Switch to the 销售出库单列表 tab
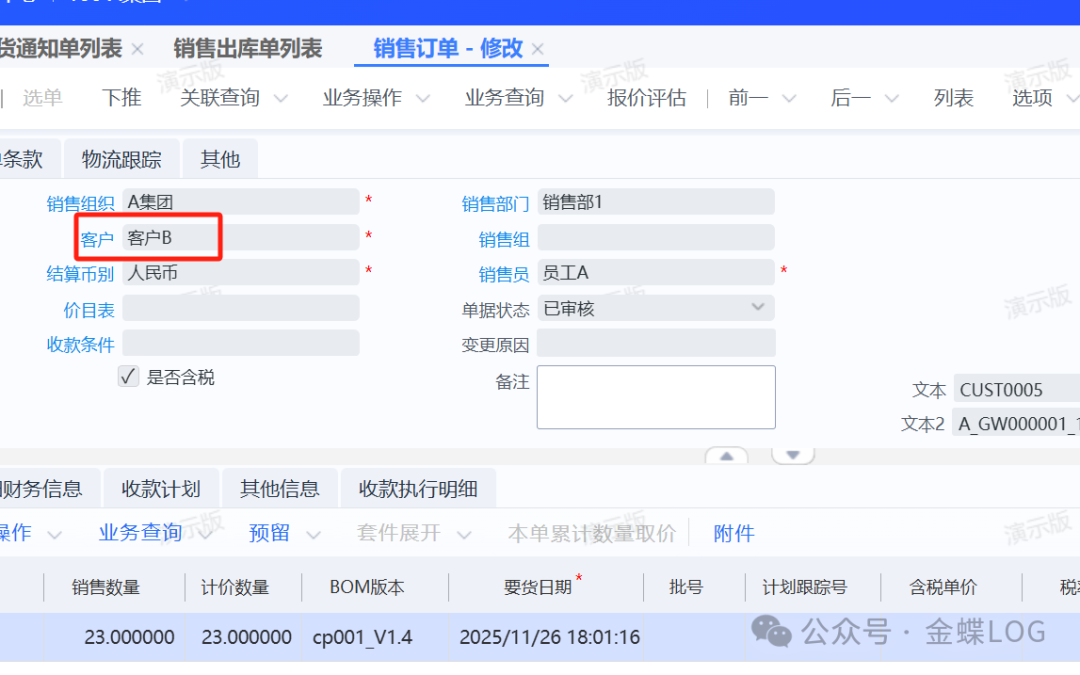This screenshot has height=675, width=1080. 247,49
